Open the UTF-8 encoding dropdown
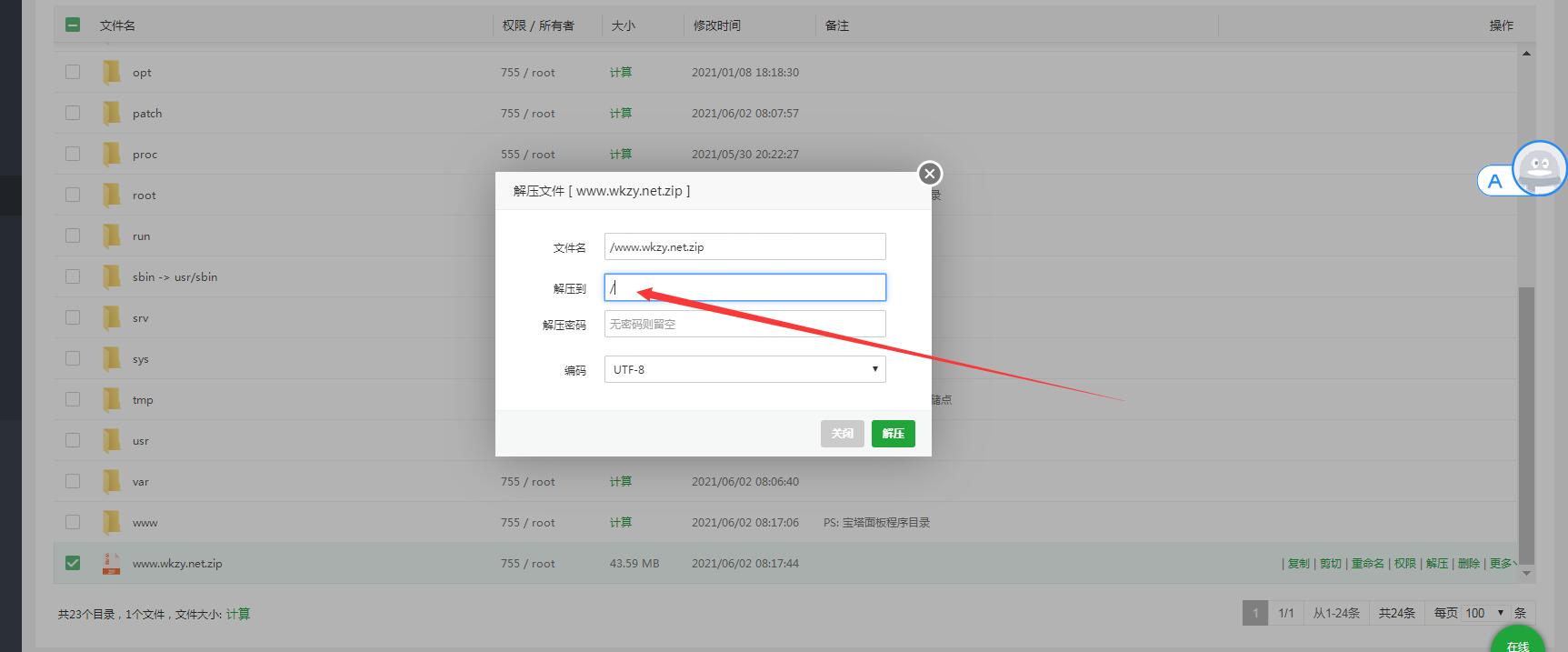This screenshot has width=1568, height=652. coord(744,369)
